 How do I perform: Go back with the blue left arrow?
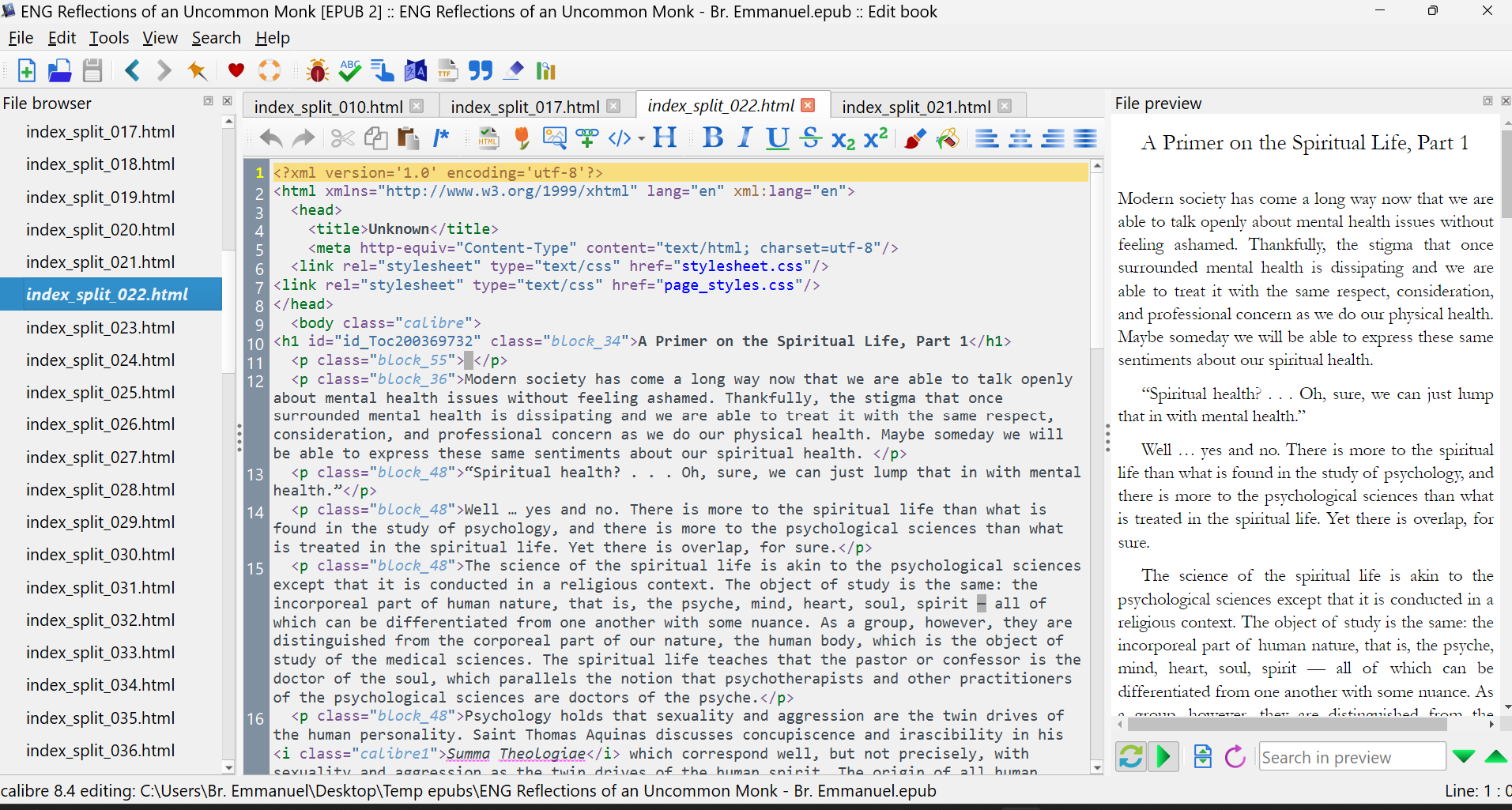132,71
